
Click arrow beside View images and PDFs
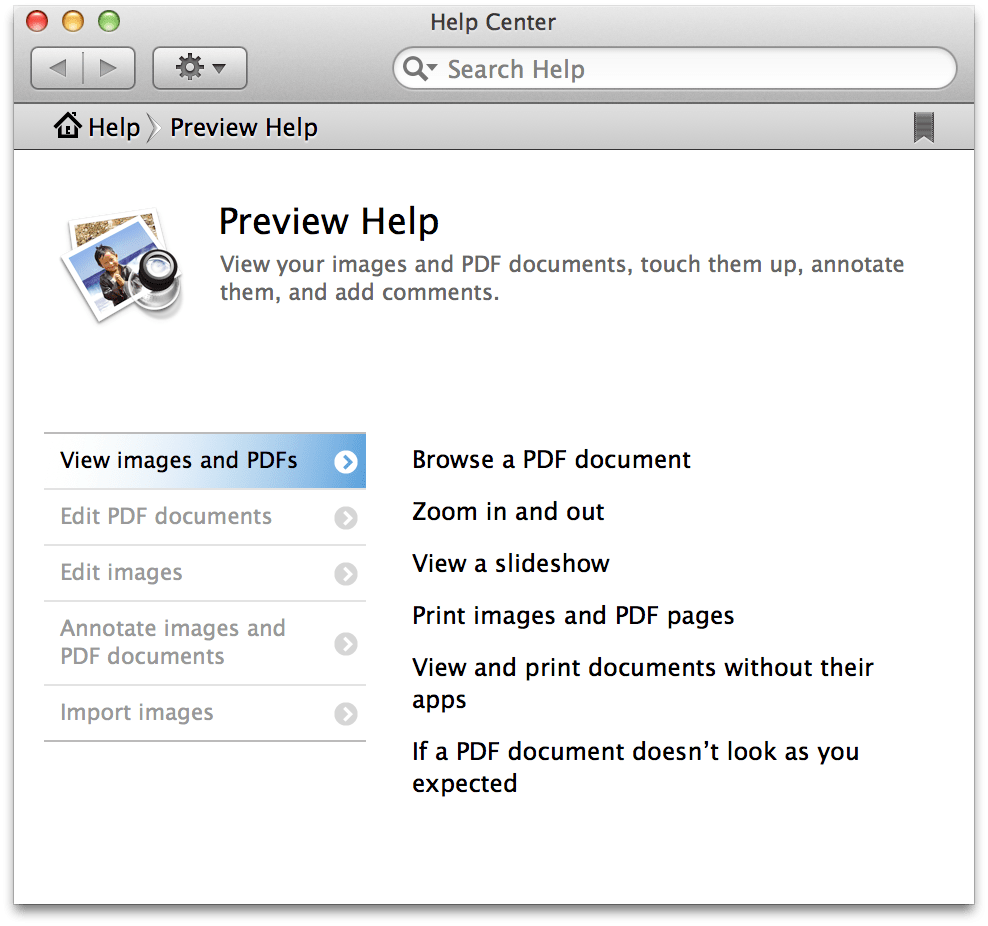346,462
